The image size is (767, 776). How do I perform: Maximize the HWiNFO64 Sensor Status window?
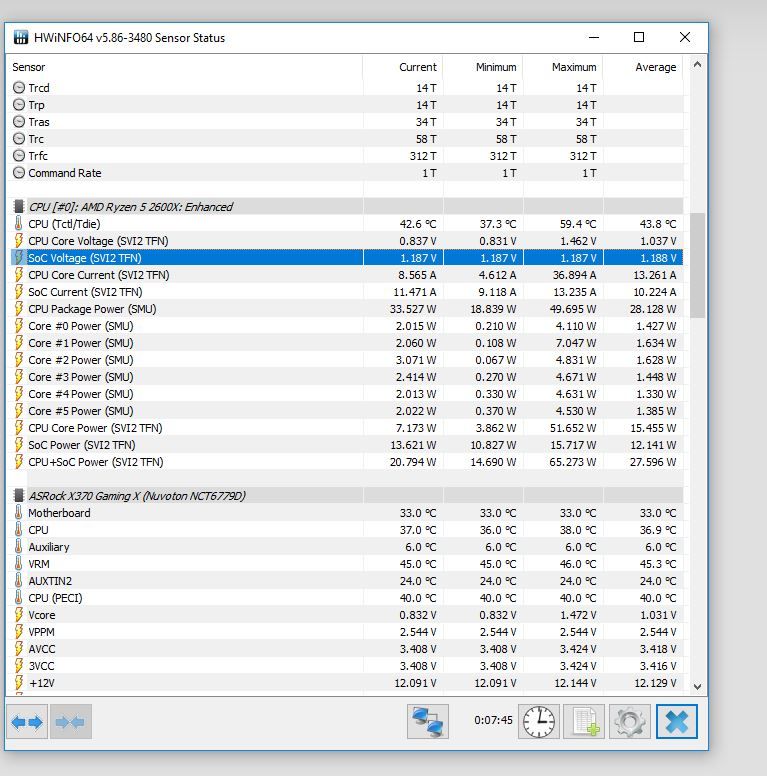pos(639,37)
